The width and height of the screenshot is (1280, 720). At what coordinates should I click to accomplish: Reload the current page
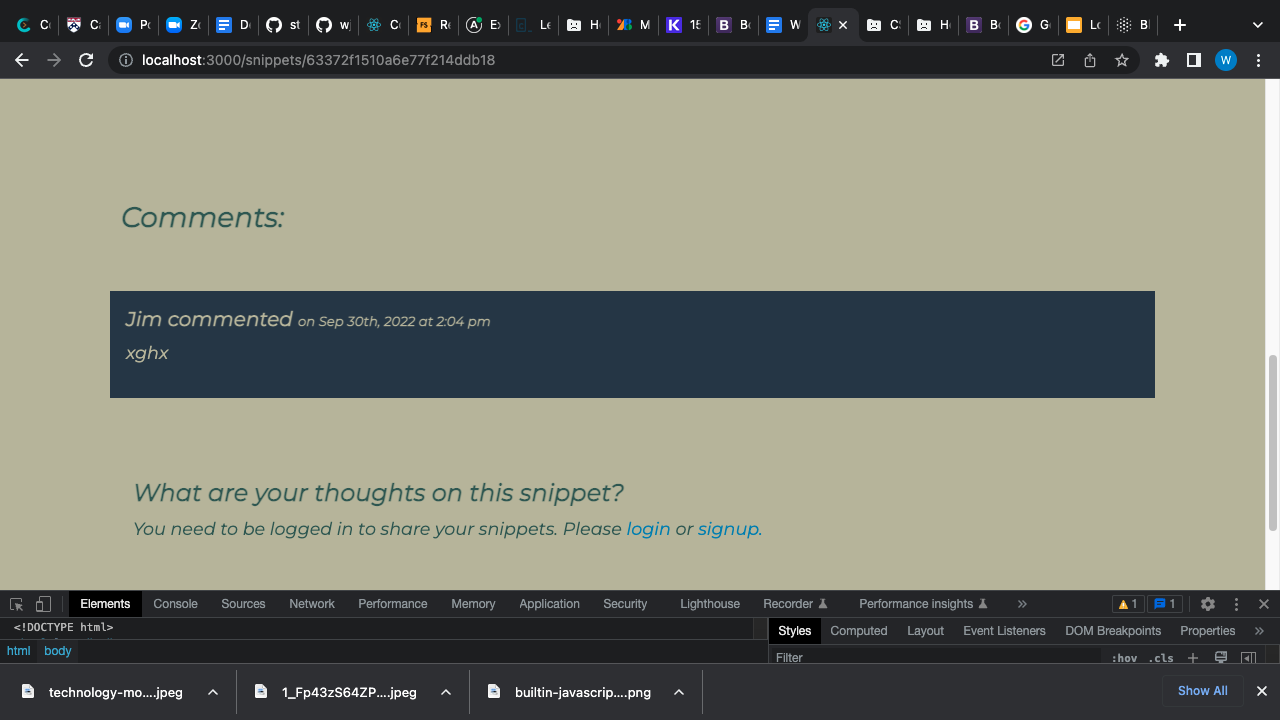(x=86, y=60)
